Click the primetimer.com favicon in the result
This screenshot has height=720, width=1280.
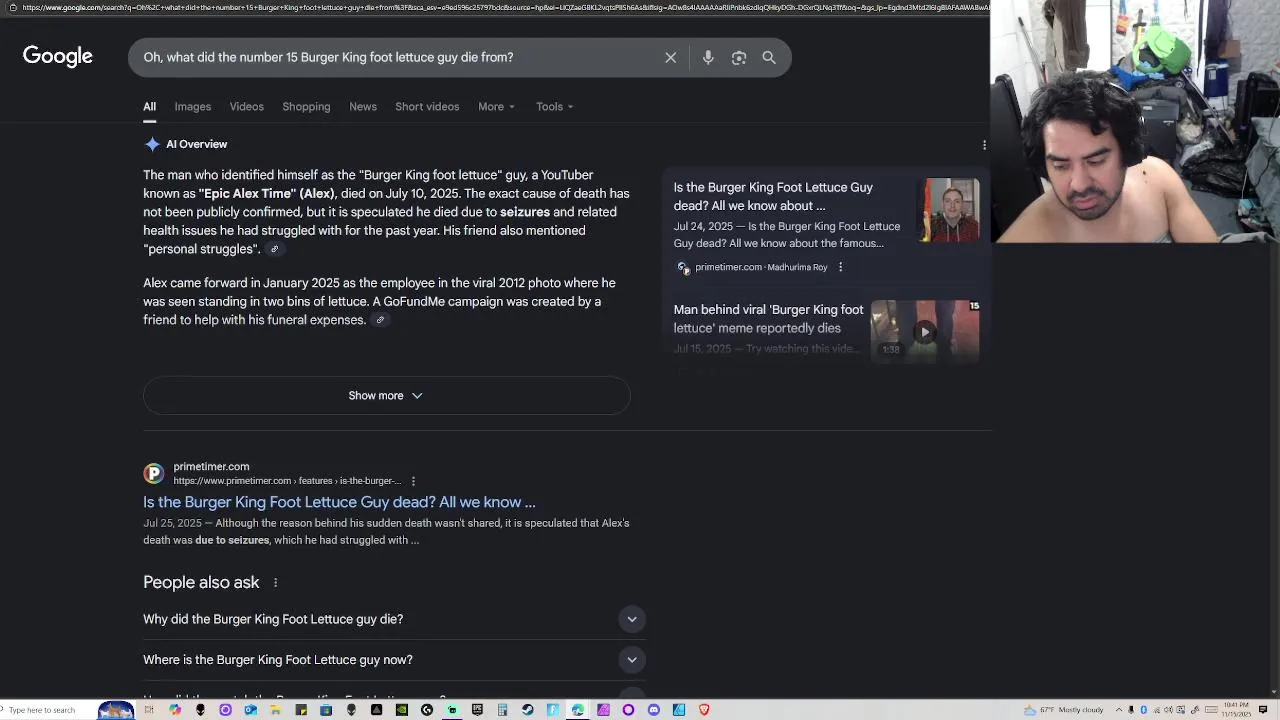(153, 473)
